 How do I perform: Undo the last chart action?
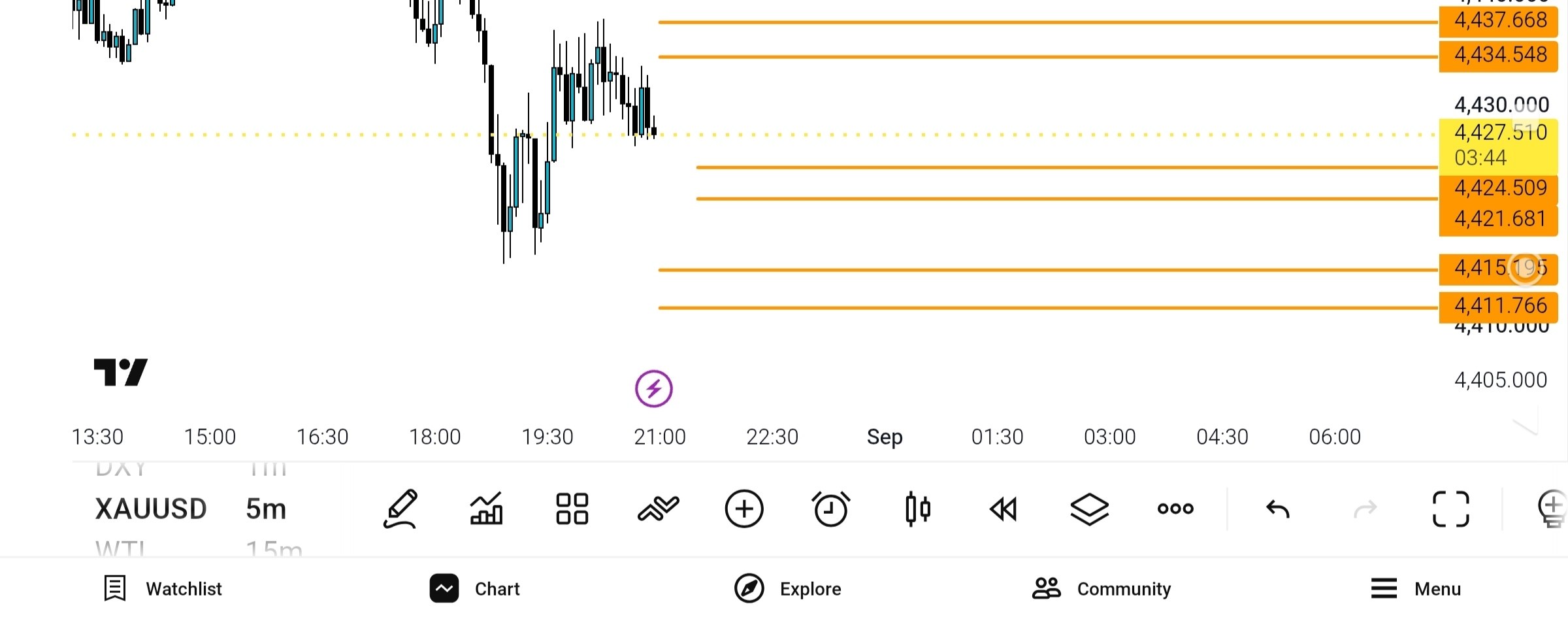click(1278, 509)
